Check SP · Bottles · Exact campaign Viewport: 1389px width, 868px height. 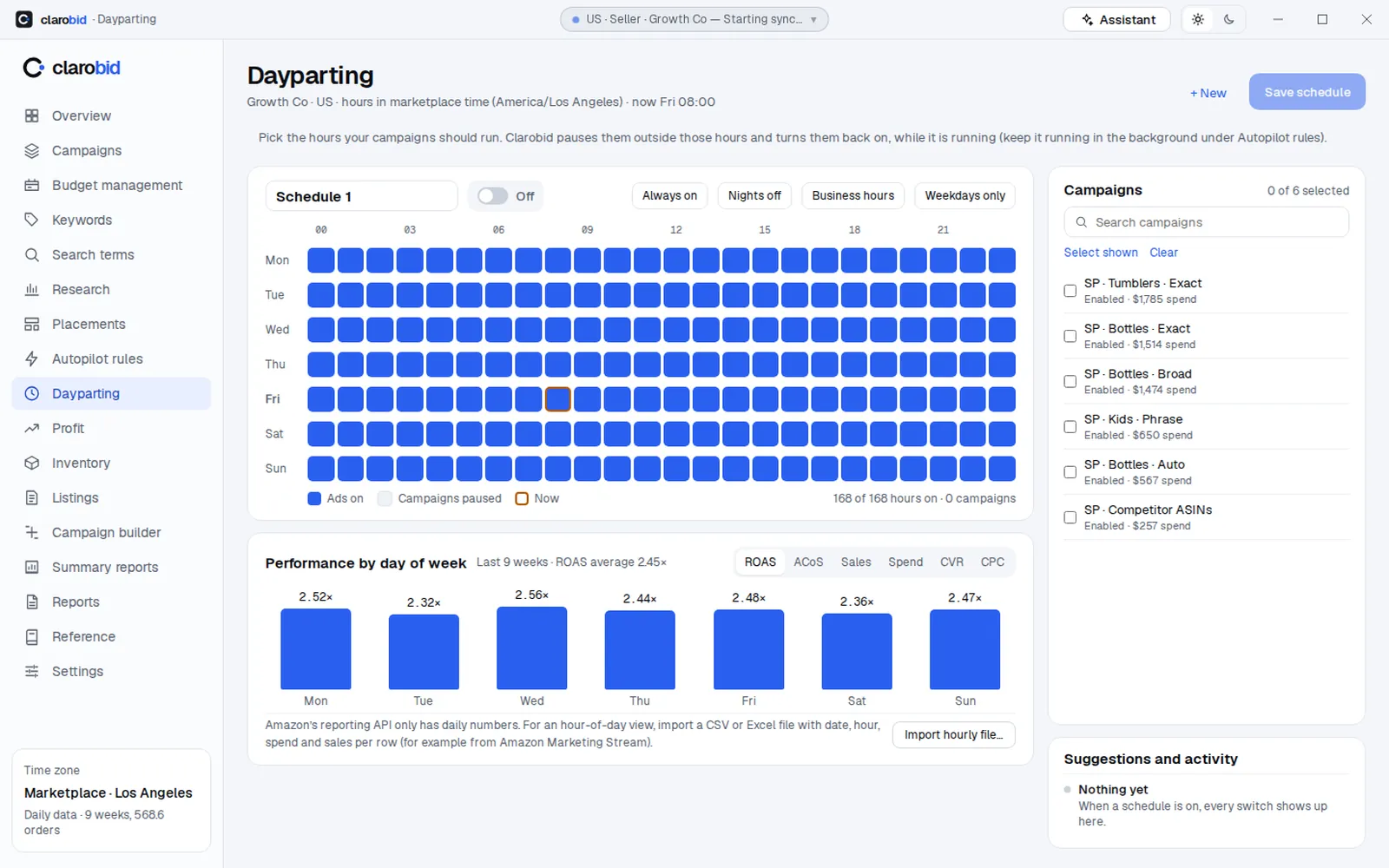click(x=1070, y=336)
